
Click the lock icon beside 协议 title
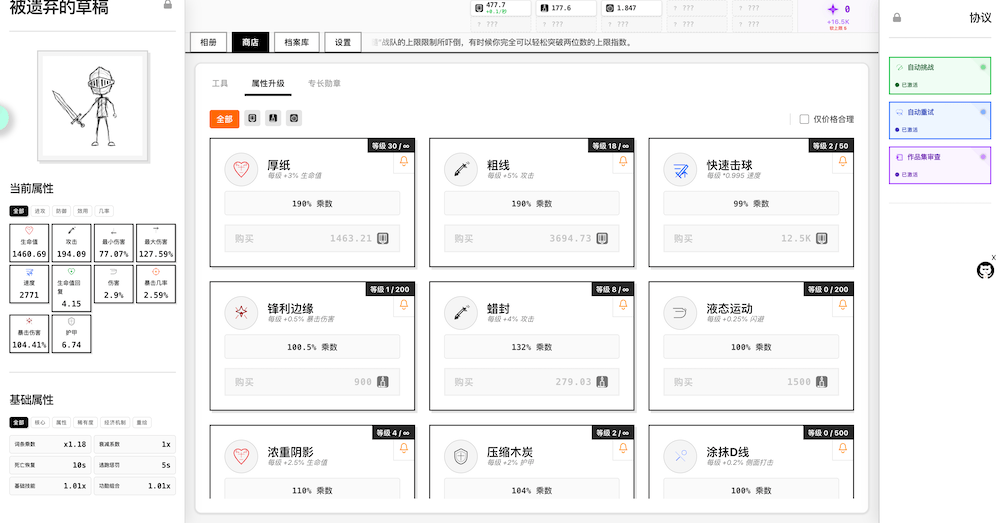(x=897, y=18)
